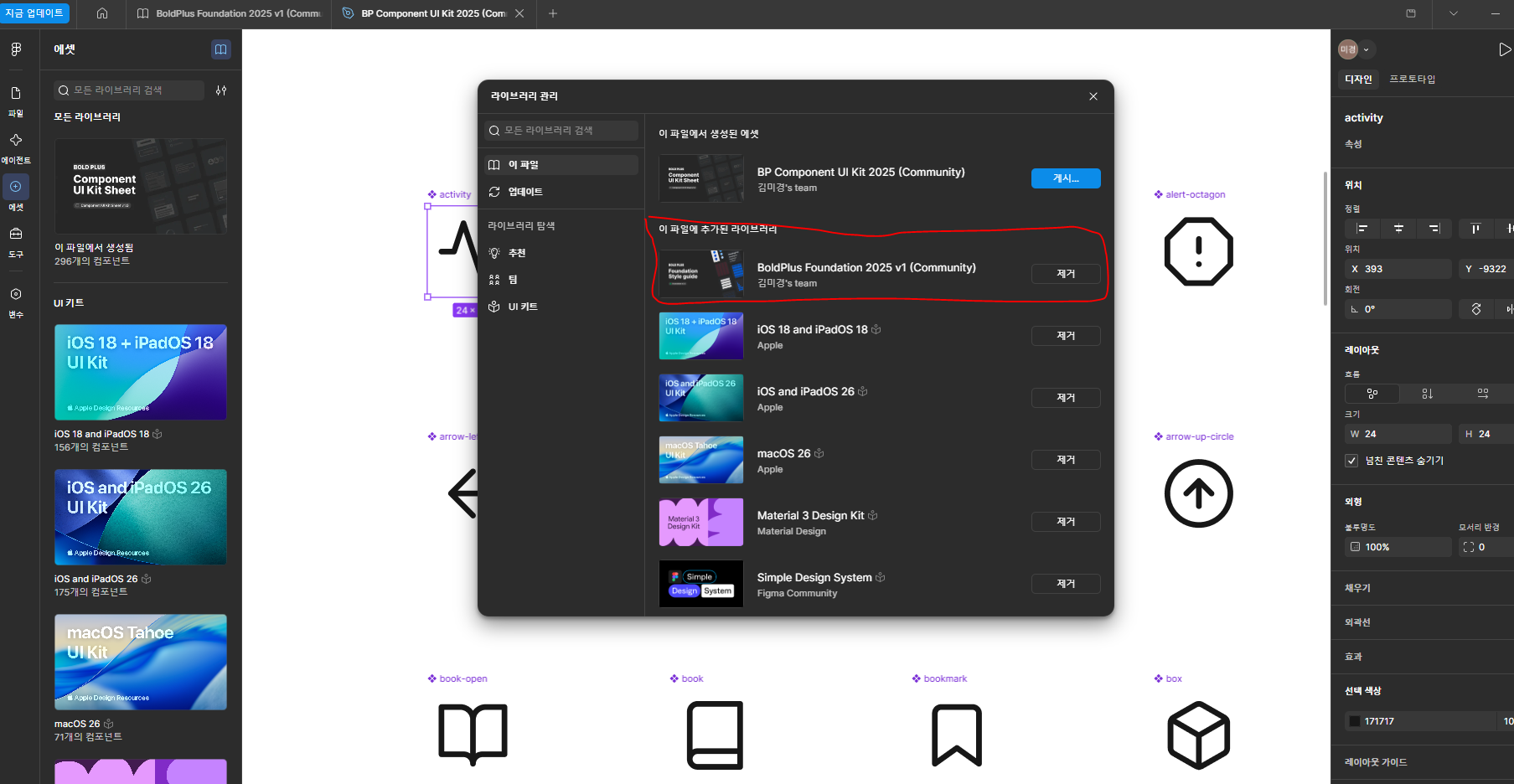Open the Figma main menu icon

pos(16,49)
